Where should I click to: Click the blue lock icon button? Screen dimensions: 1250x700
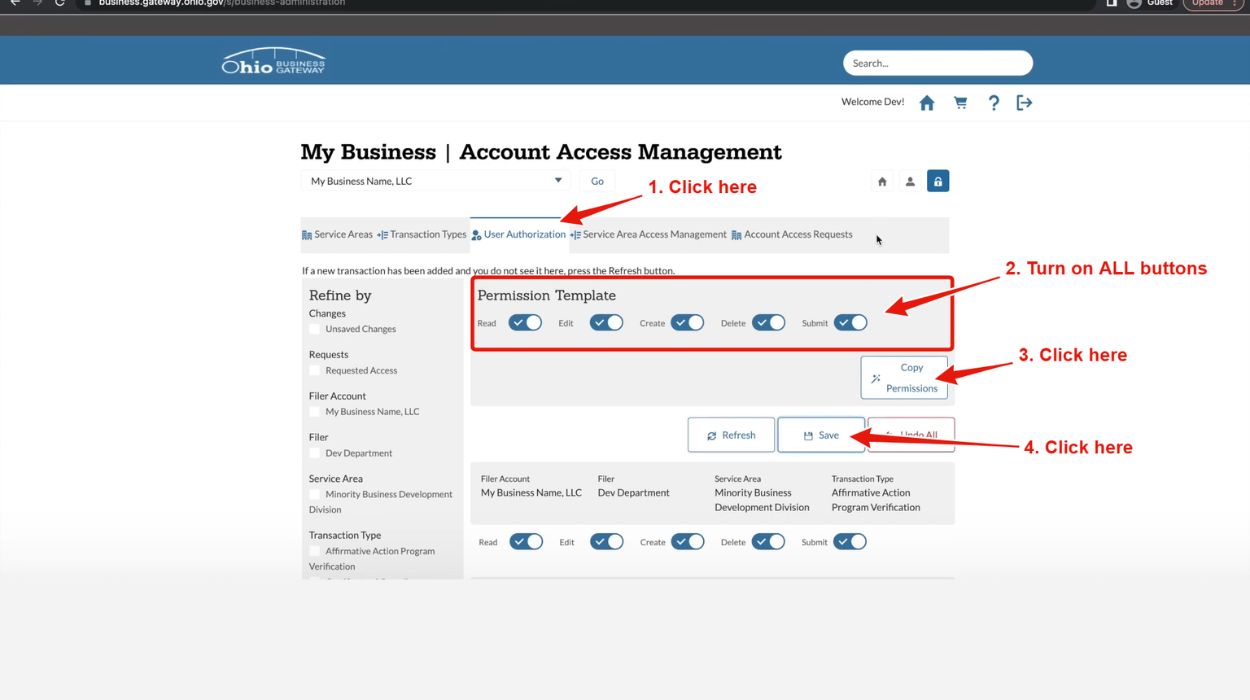[937, 181]
